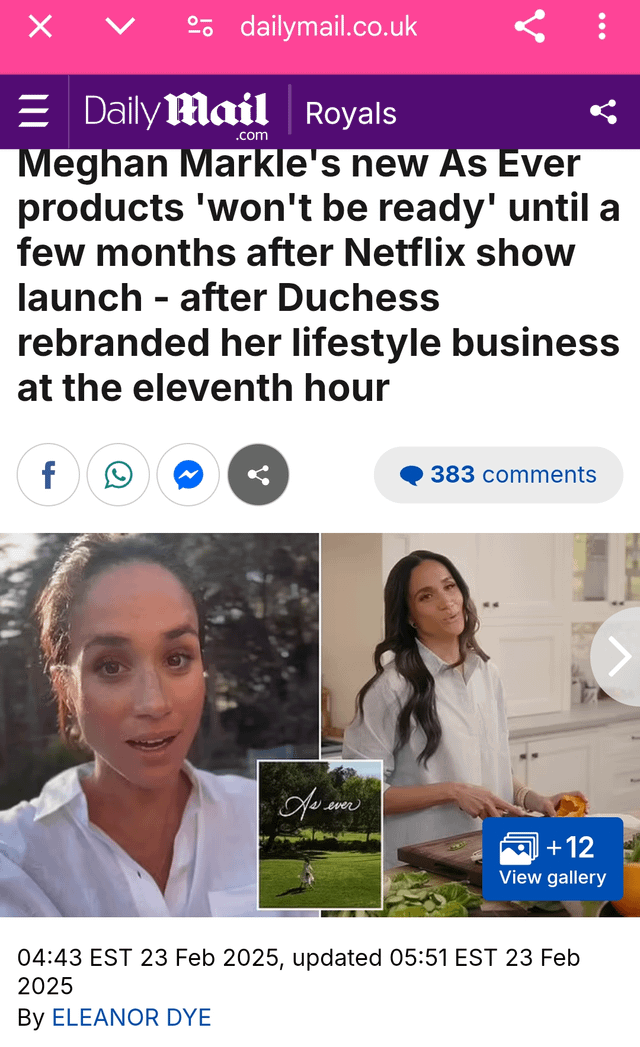Close the in-app browser tab
The width and height of the screenshot is (640, 1047).
(40, 27)
